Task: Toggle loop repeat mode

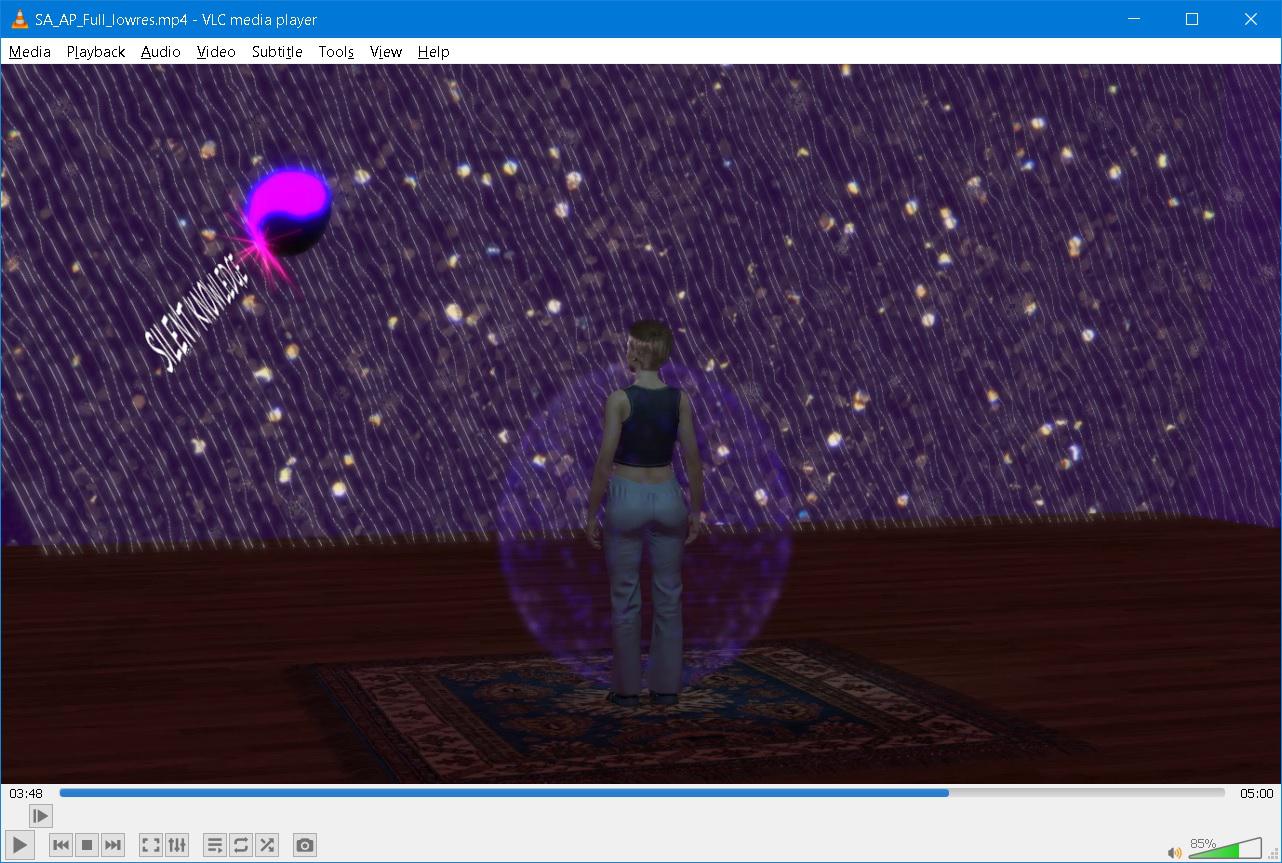Action: point(241,845)
